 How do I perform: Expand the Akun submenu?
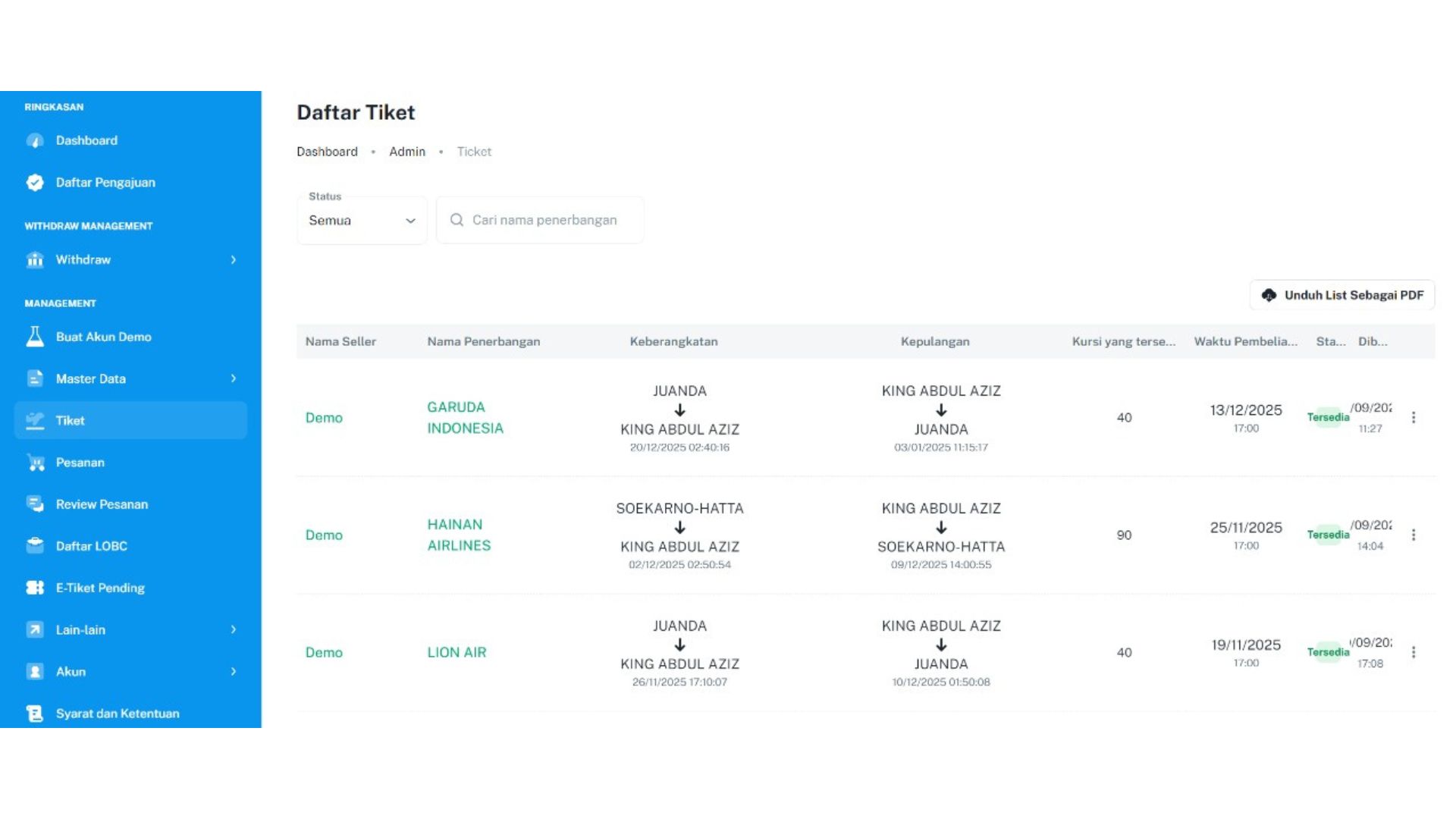[x=234, y=671]
